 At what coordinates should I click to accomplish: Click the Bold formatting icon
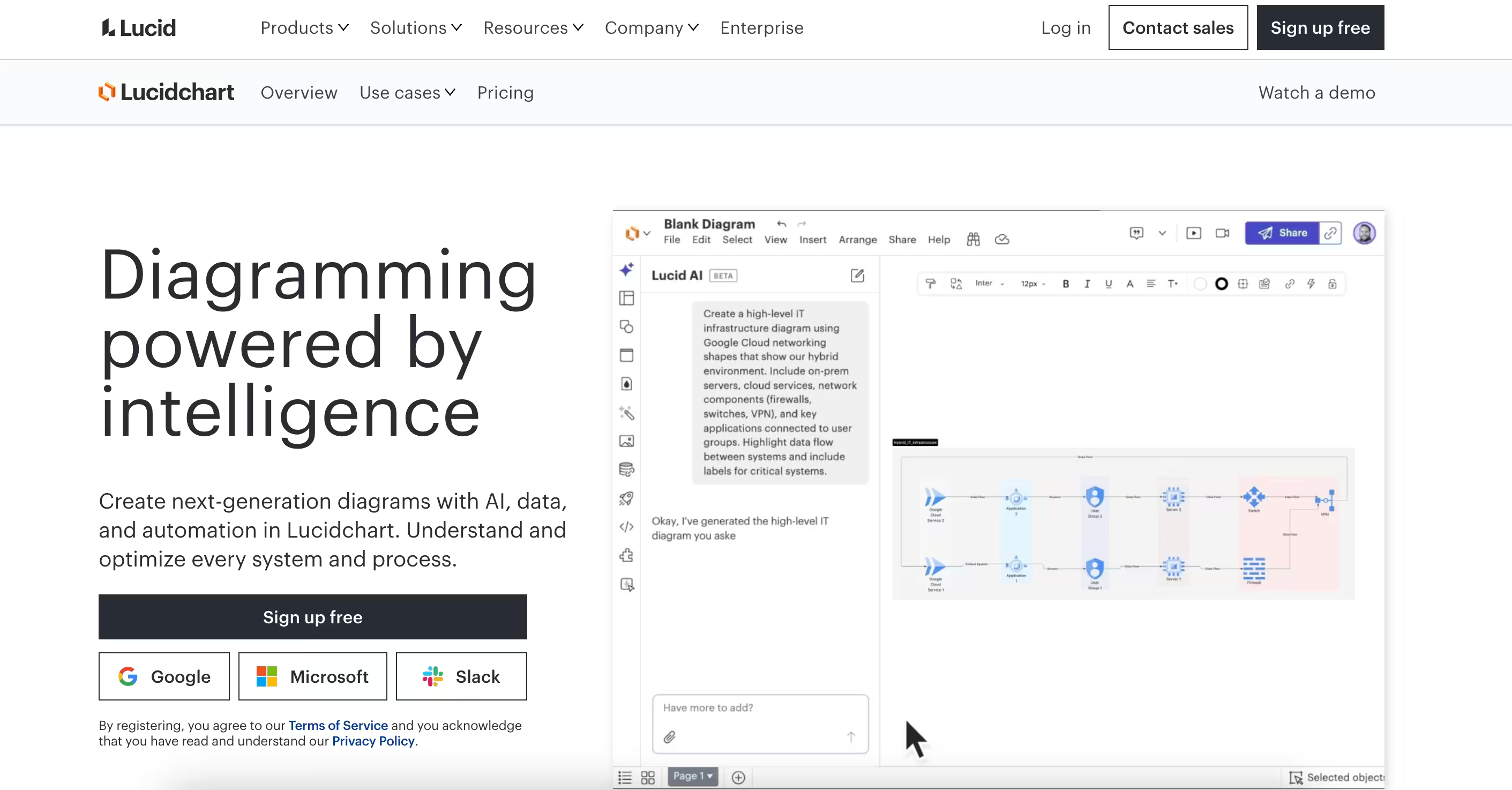[x=1065, y=284]
